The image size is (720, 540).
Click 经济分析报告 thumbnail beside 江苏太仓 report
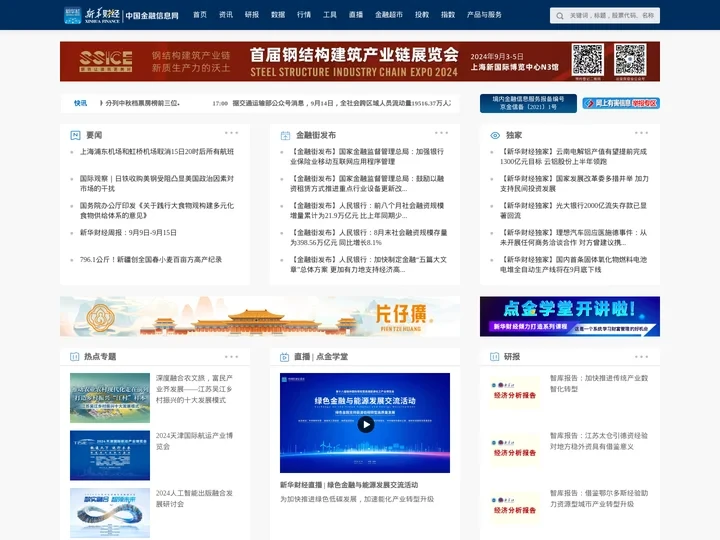coord(515,450)
